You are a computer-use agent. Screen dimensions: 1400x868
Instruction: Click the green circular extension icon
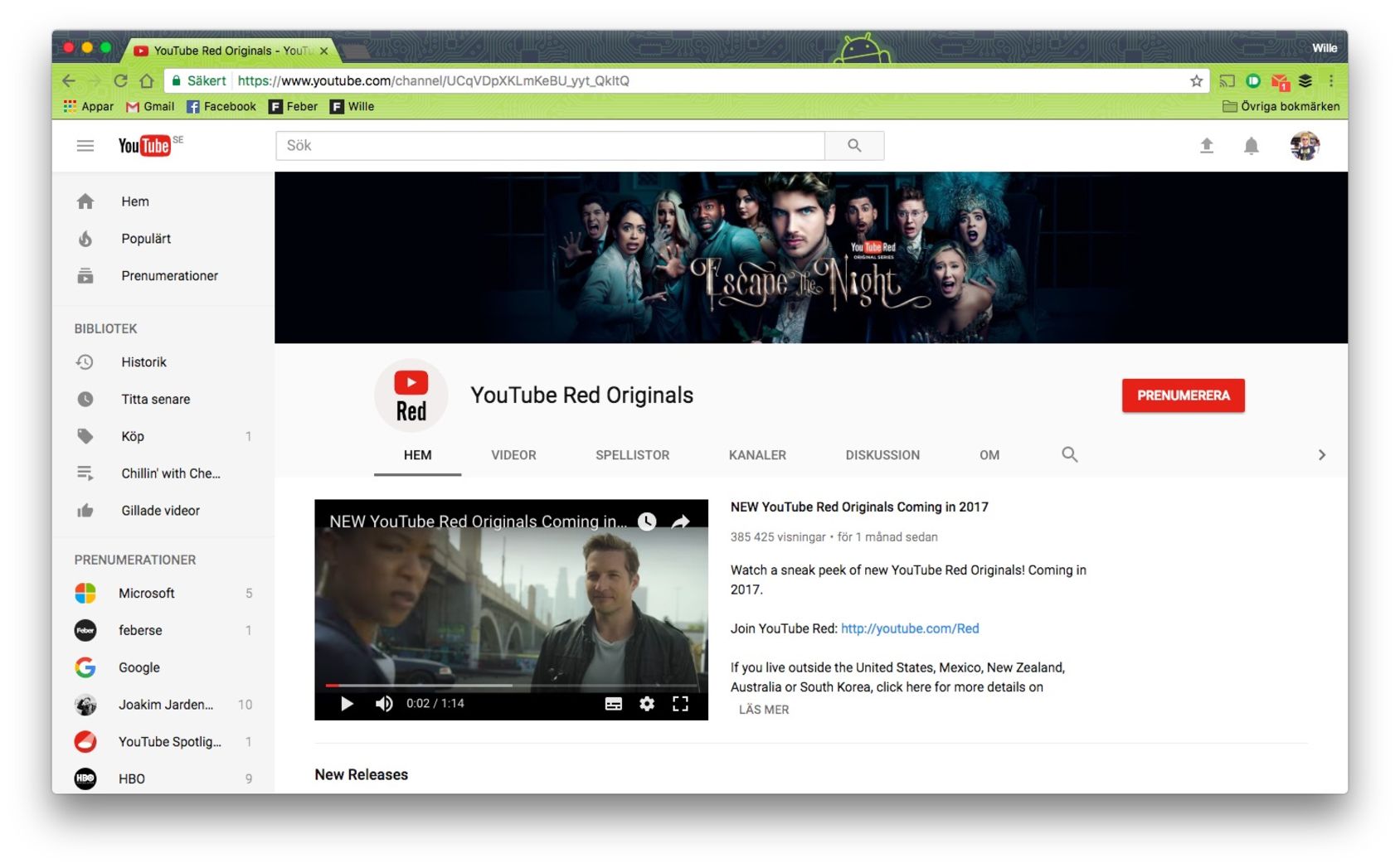click(x=1253, y=80)
